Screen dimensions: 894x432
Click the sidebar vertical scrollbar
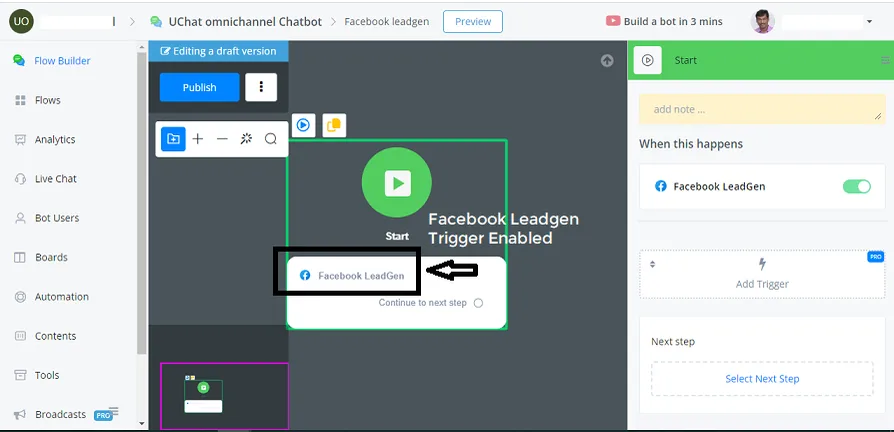pyautogui.click(x=142, y=202)
